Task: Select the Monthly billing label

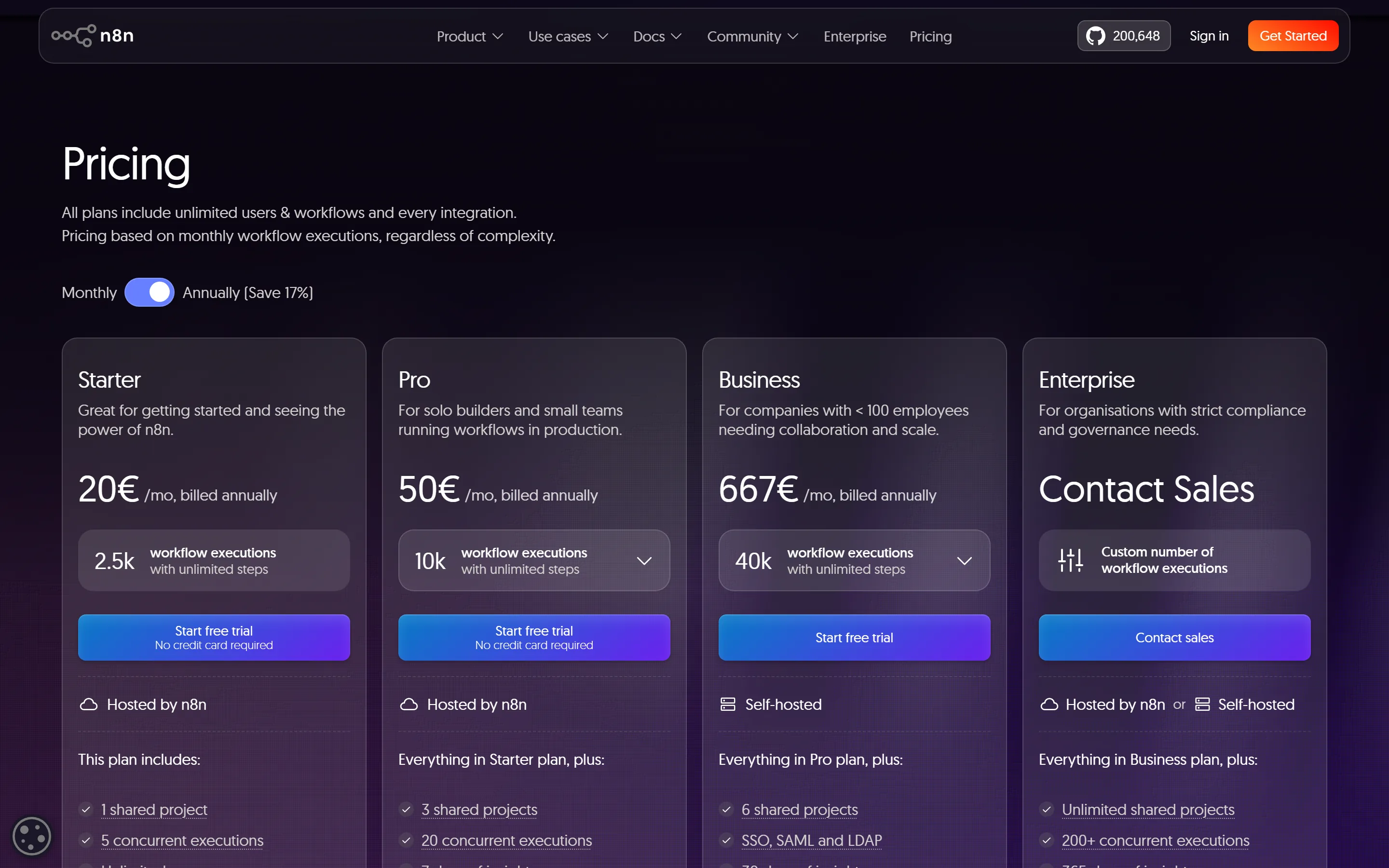Action: tap(89, 293)
